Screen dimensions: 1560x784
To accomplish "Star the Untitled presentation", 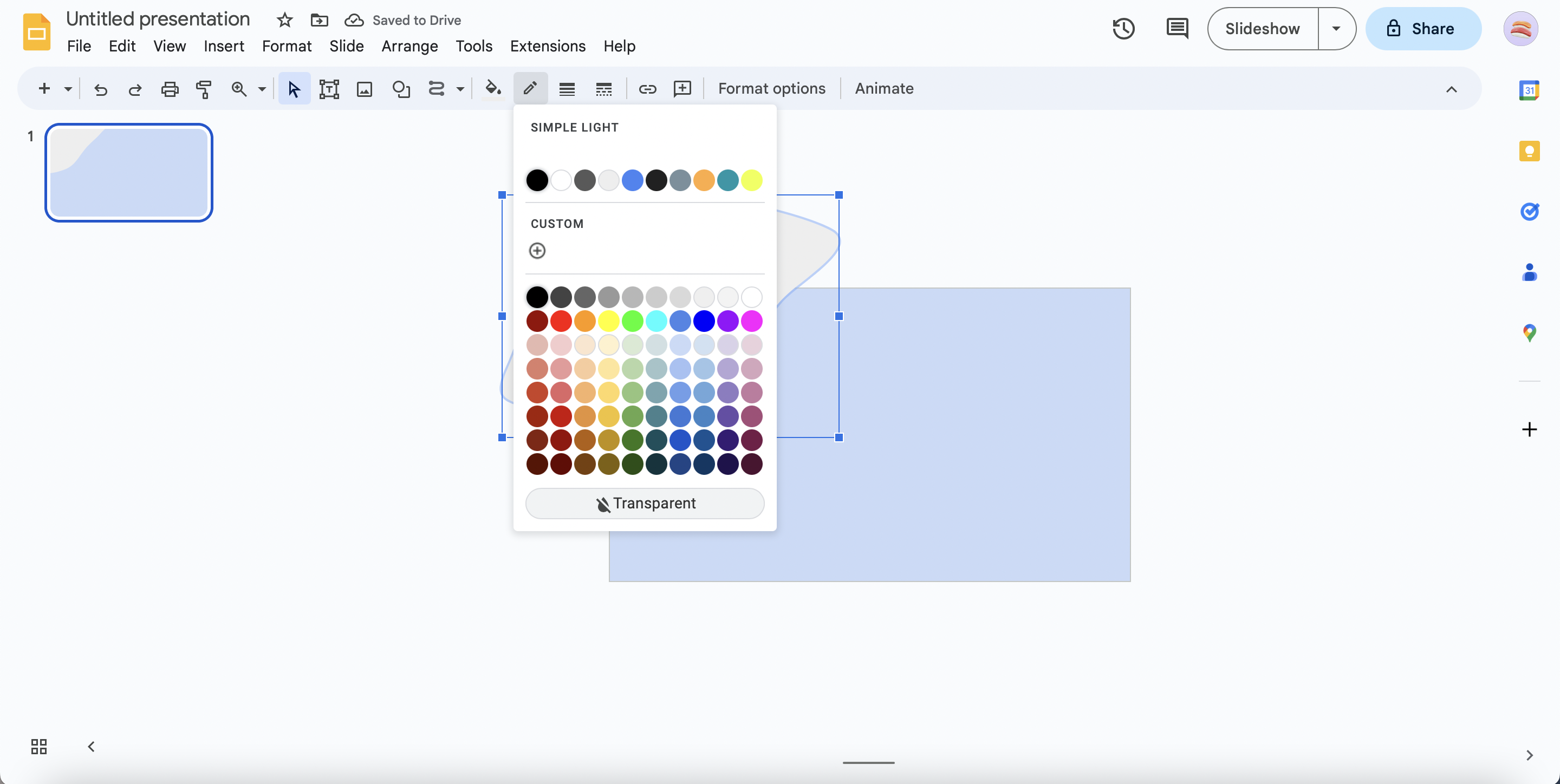I will [284, 20].
